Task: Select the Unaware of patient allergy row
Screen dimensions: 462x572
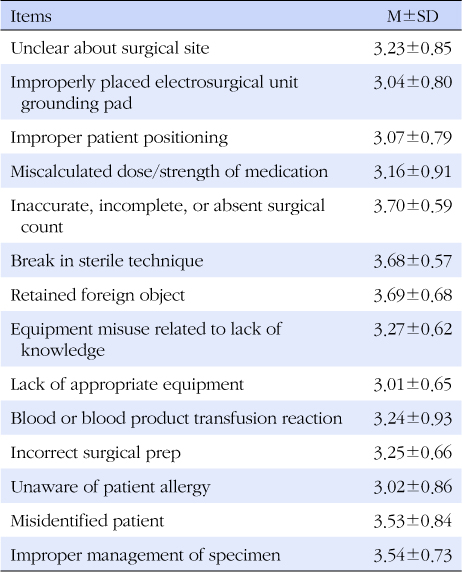Action: click(231, 486)
